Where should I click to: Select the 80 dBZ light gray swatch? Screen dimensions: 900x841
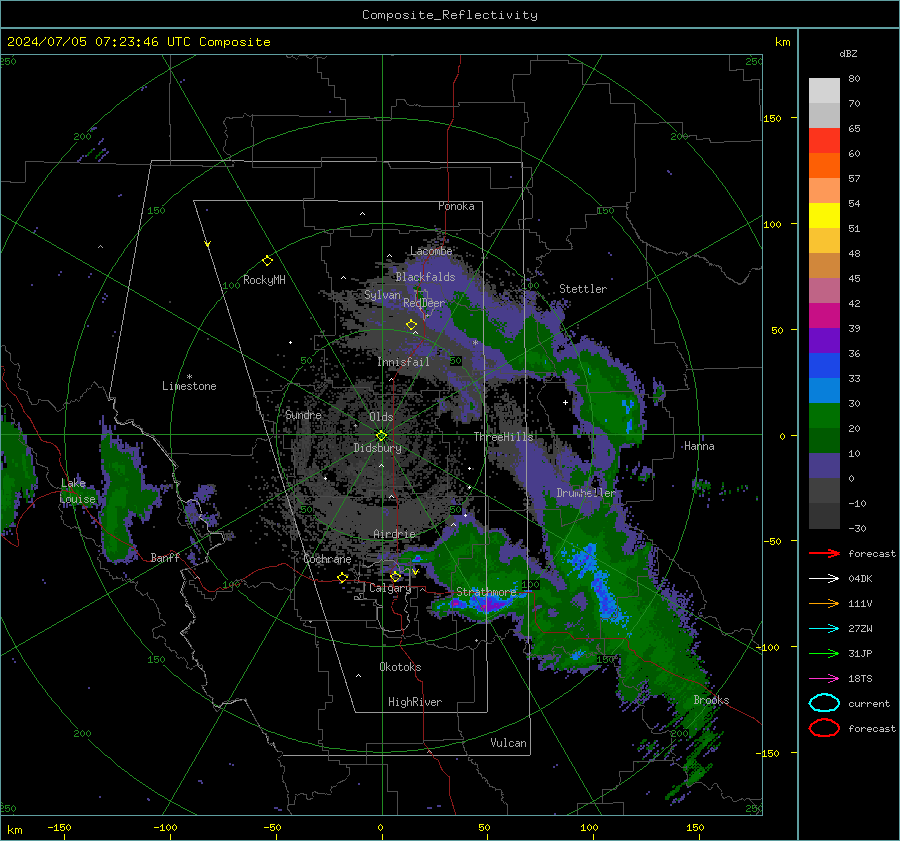[824, 90]
